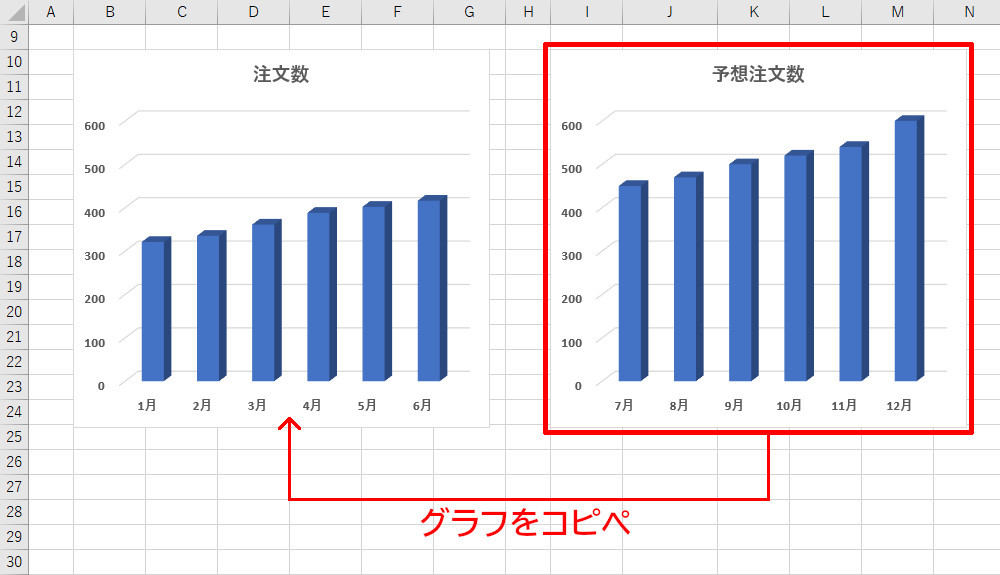The image size is (1000, 575).
Task: Select row 12 header
Action: click(x=14, y=112)
